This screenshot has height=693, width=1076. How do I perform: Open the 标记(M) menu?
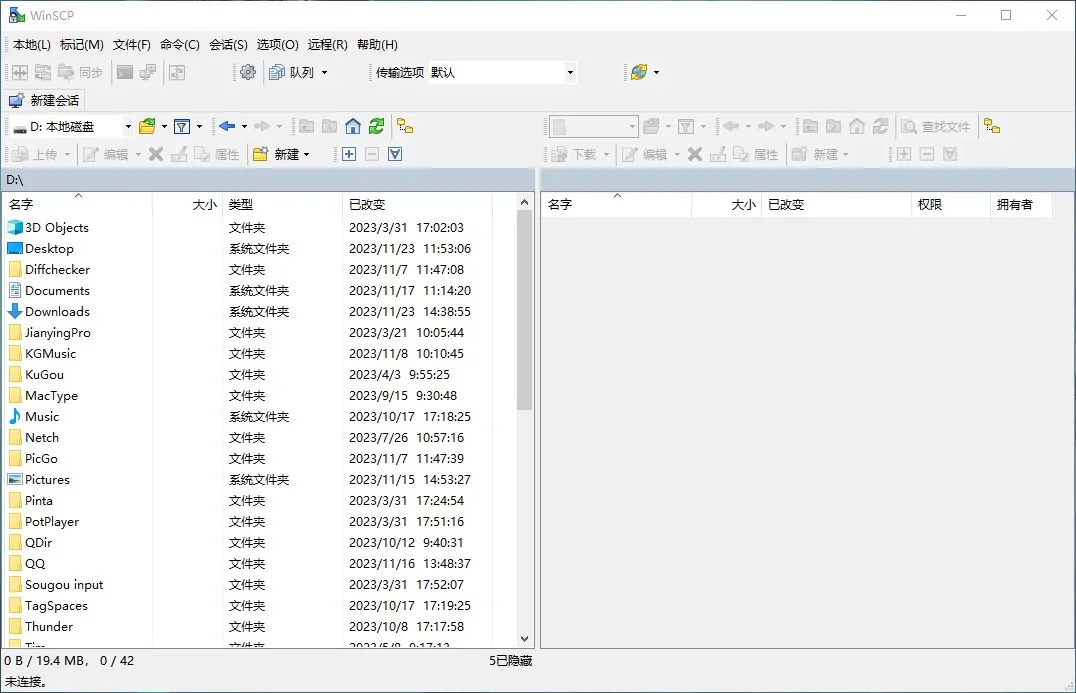pyautogui.click(x=82, y=45)
